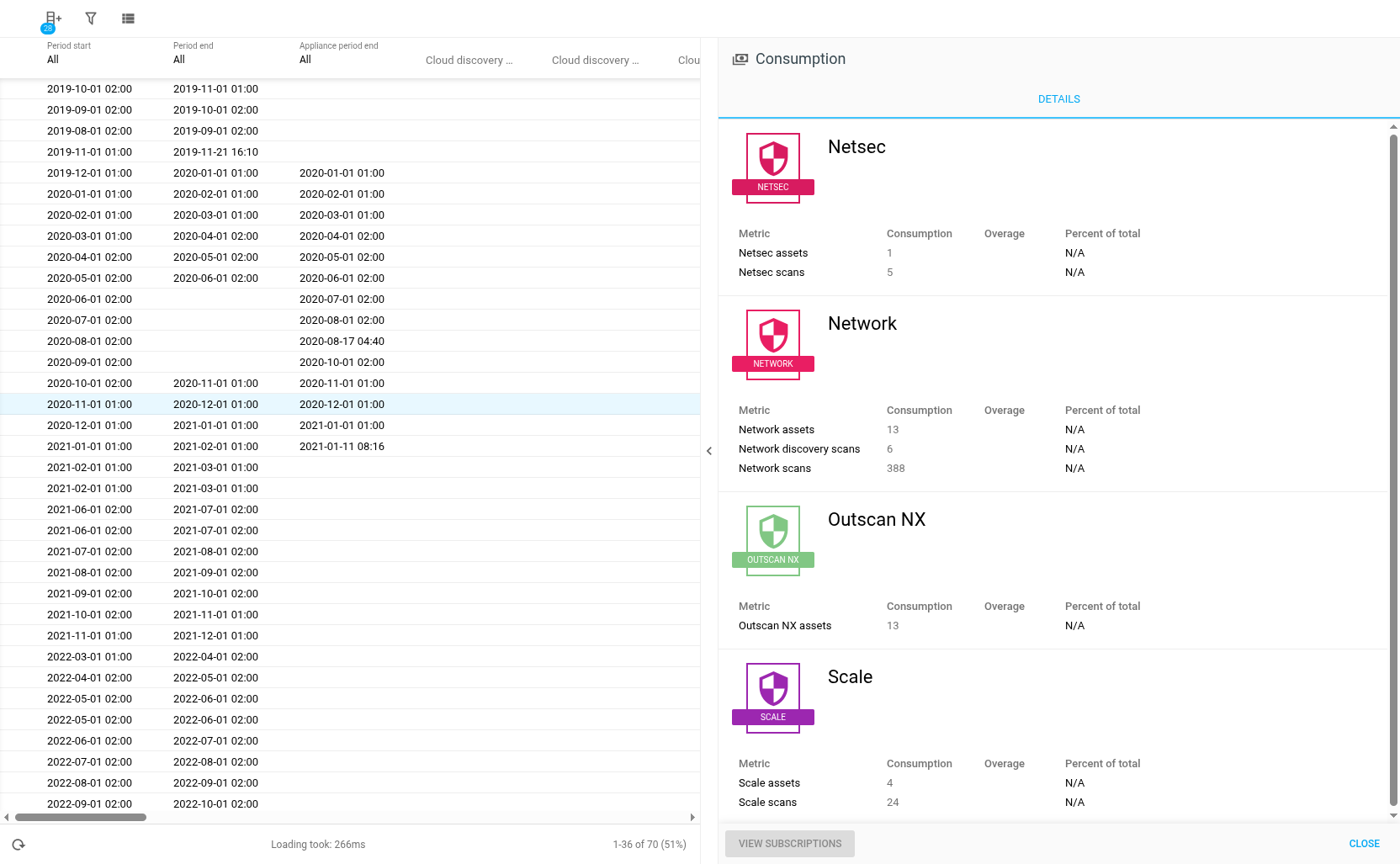The height and width of the screenshot is (864, 1400).
Task: Open the Appliance period end filter
Action: click(305, 60)
